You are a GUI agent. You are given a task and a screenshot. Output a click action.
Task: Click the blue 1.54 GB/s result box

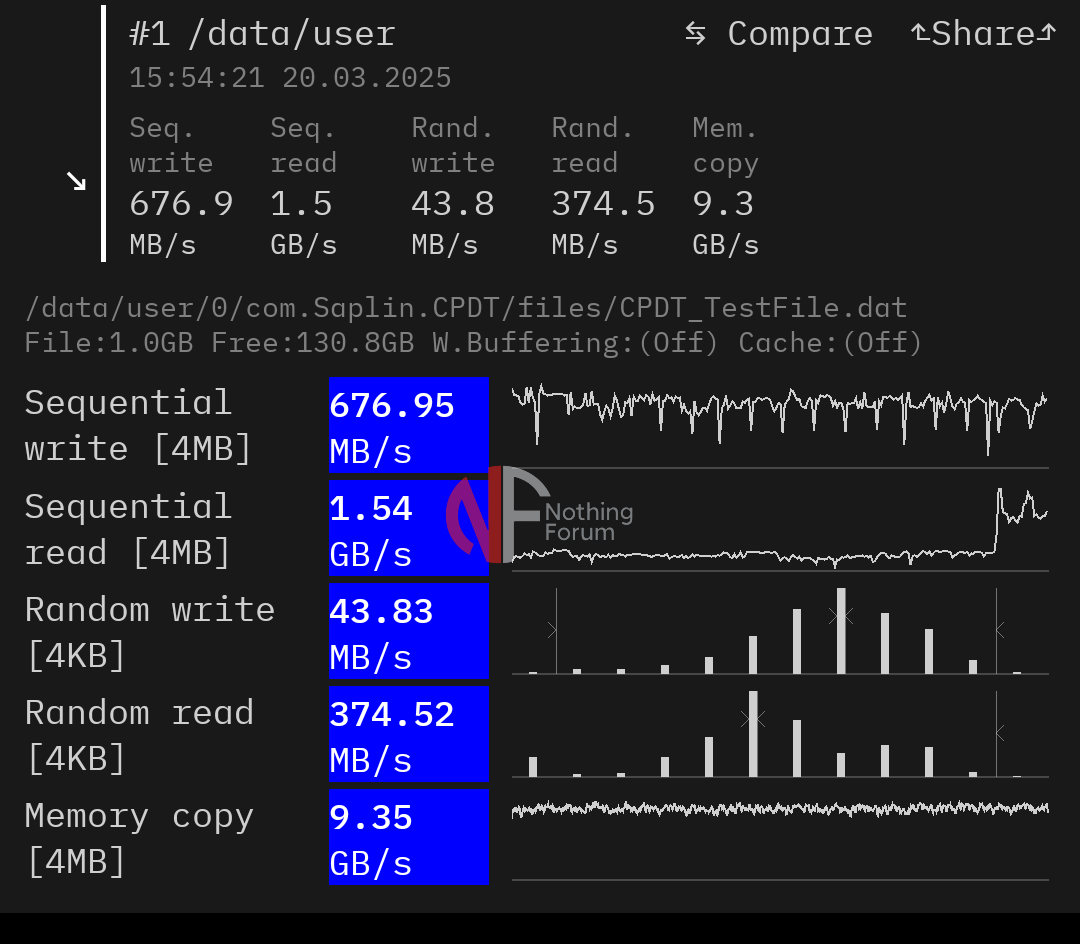[409, 528]
